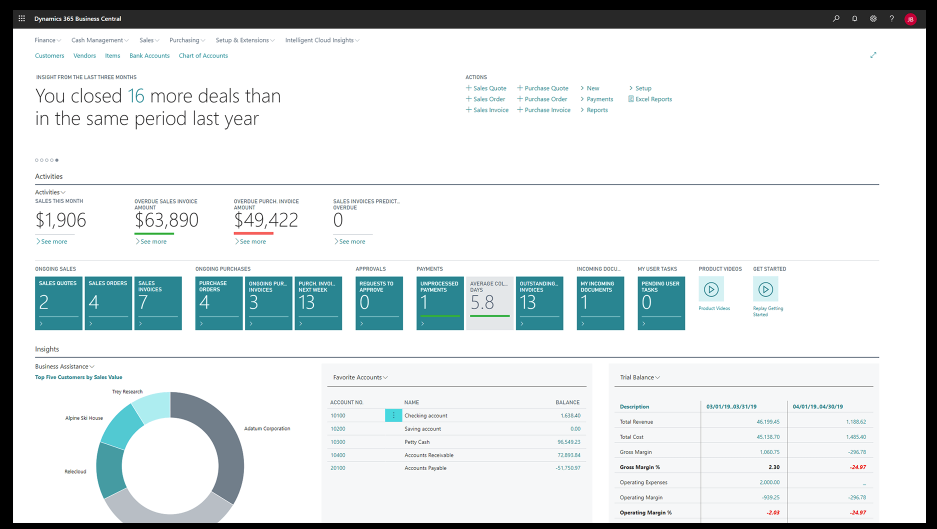The width and height of the screenshot is (937, 529).
Task: Create a new Sales Order
Action: [x=485, y=99]
